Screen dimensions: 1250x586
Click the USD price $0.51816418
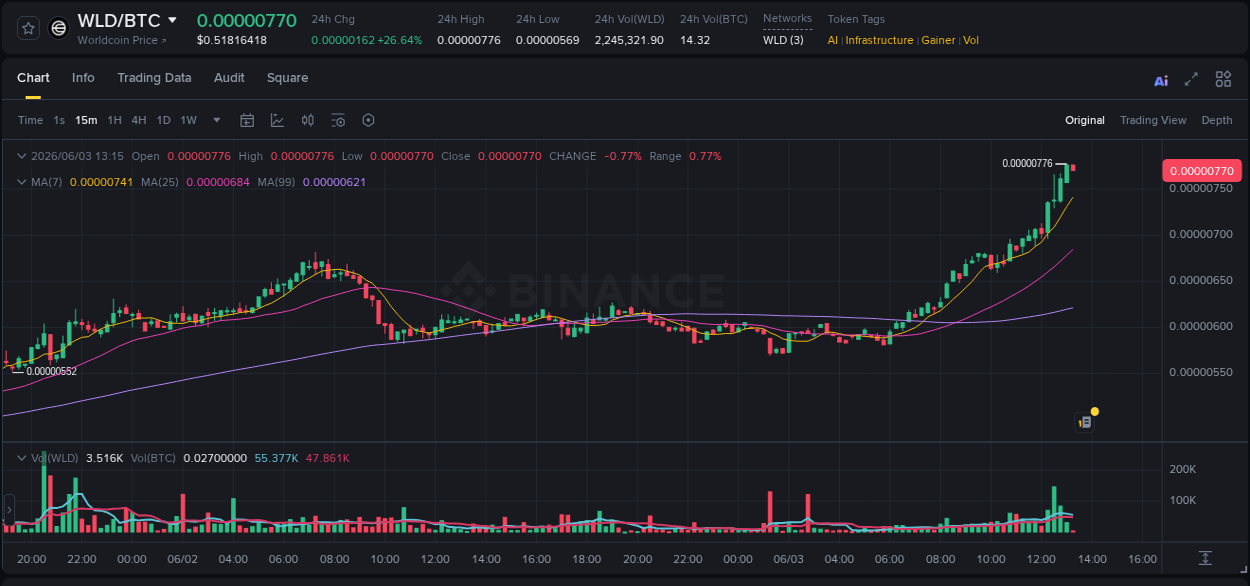point(232,40)
